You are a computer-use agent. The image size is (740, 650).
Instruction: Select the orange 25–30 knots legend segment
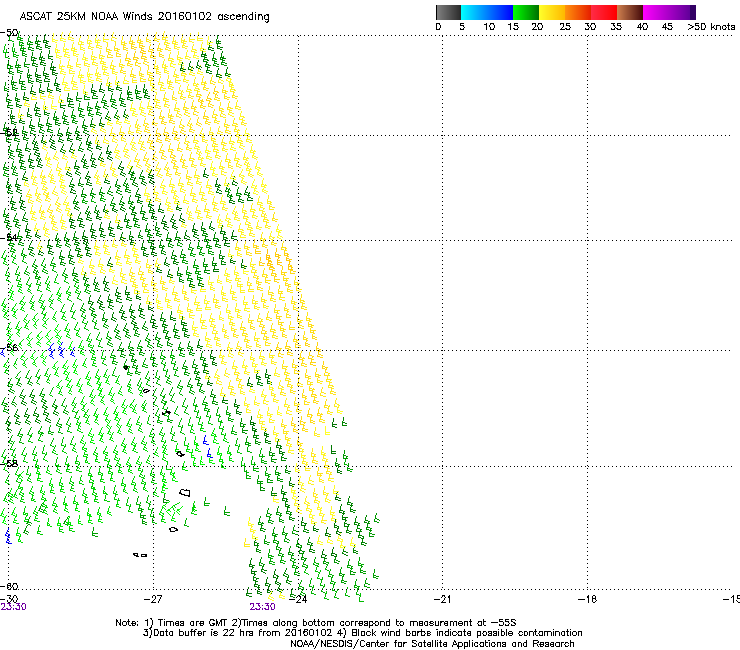(578, 12)
